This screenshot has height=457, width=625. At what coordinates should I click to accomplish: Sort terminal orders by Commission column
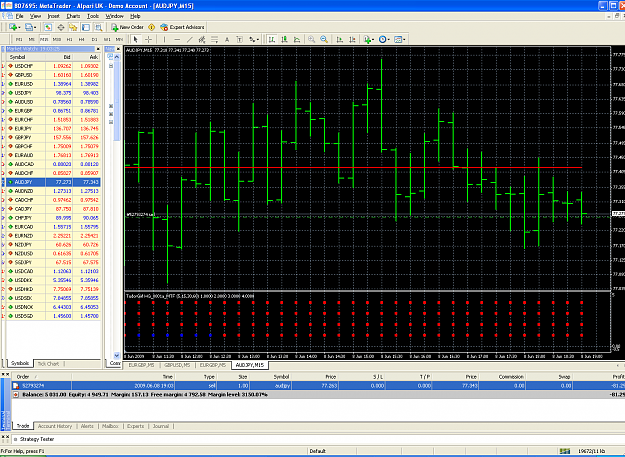click(x=503, y=377)
